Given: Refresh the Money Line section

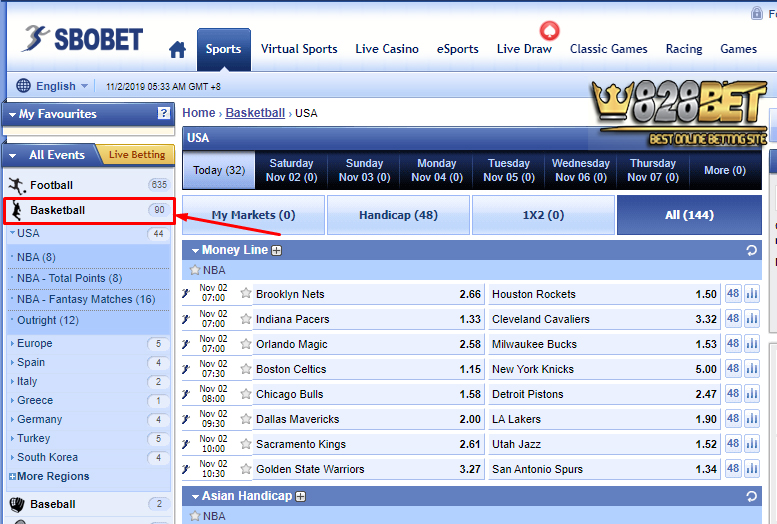Looking at the screenshot, I should click(x=752, y=250).
